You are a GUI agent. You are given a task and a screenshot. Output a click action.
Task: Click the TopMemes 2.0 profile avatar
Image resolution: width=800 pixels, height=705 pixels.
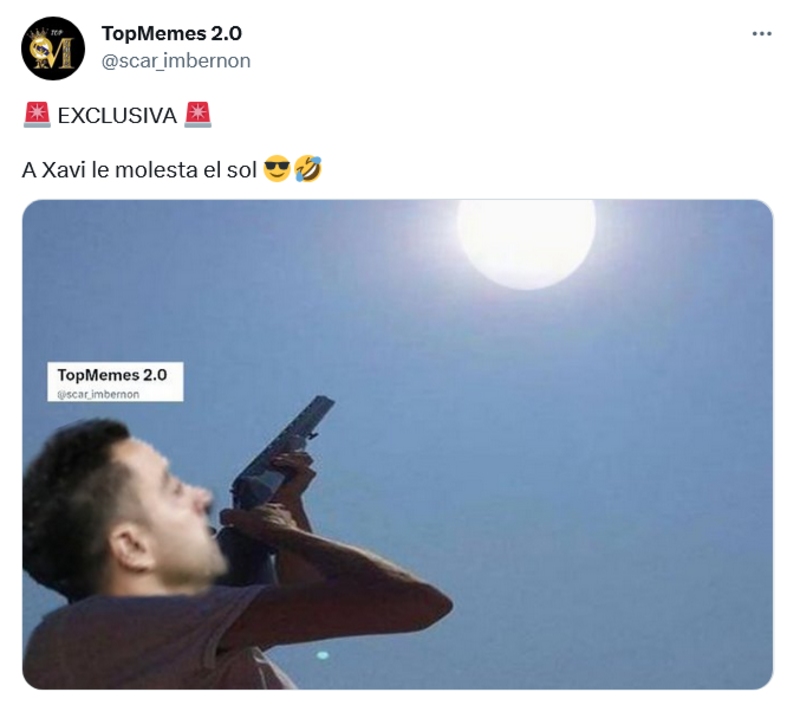(x=53, y=48)
